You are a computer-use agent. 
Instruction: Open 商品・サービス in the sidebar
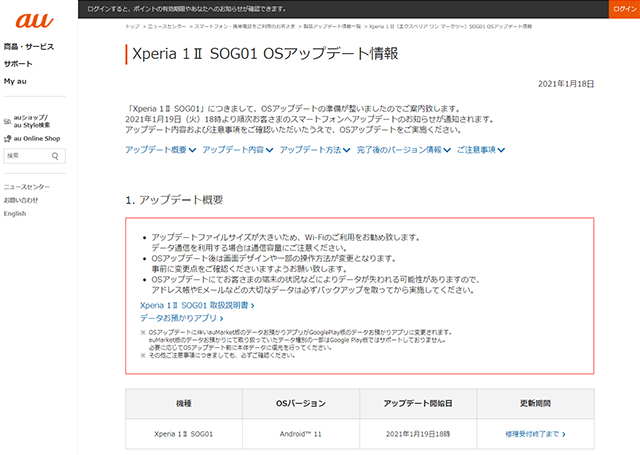tap(29, 47)
